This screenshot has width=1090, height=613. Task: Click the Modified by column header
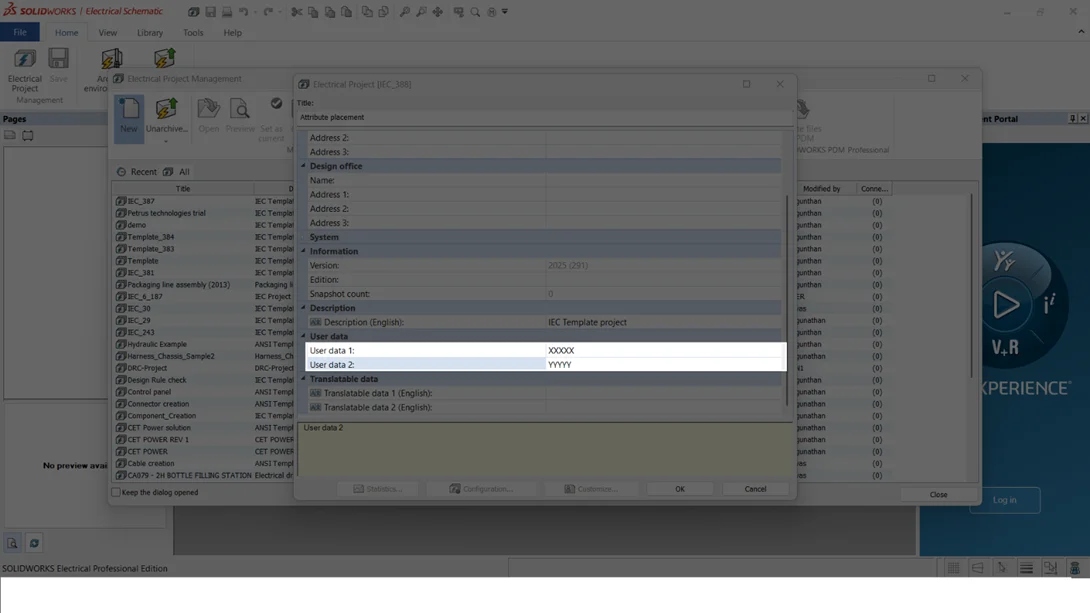821,188
